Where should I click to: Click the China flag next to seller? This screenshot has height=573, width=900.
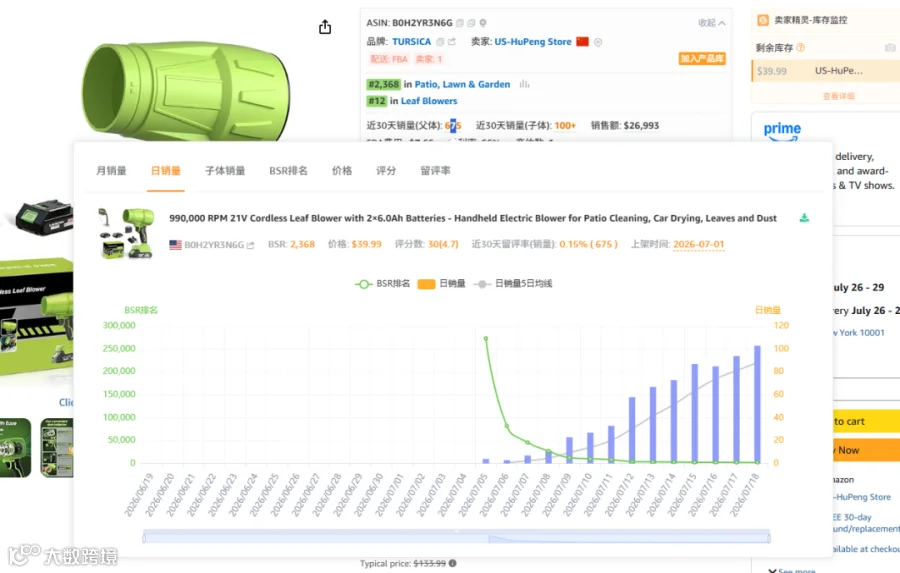click(x=583, y=41)
